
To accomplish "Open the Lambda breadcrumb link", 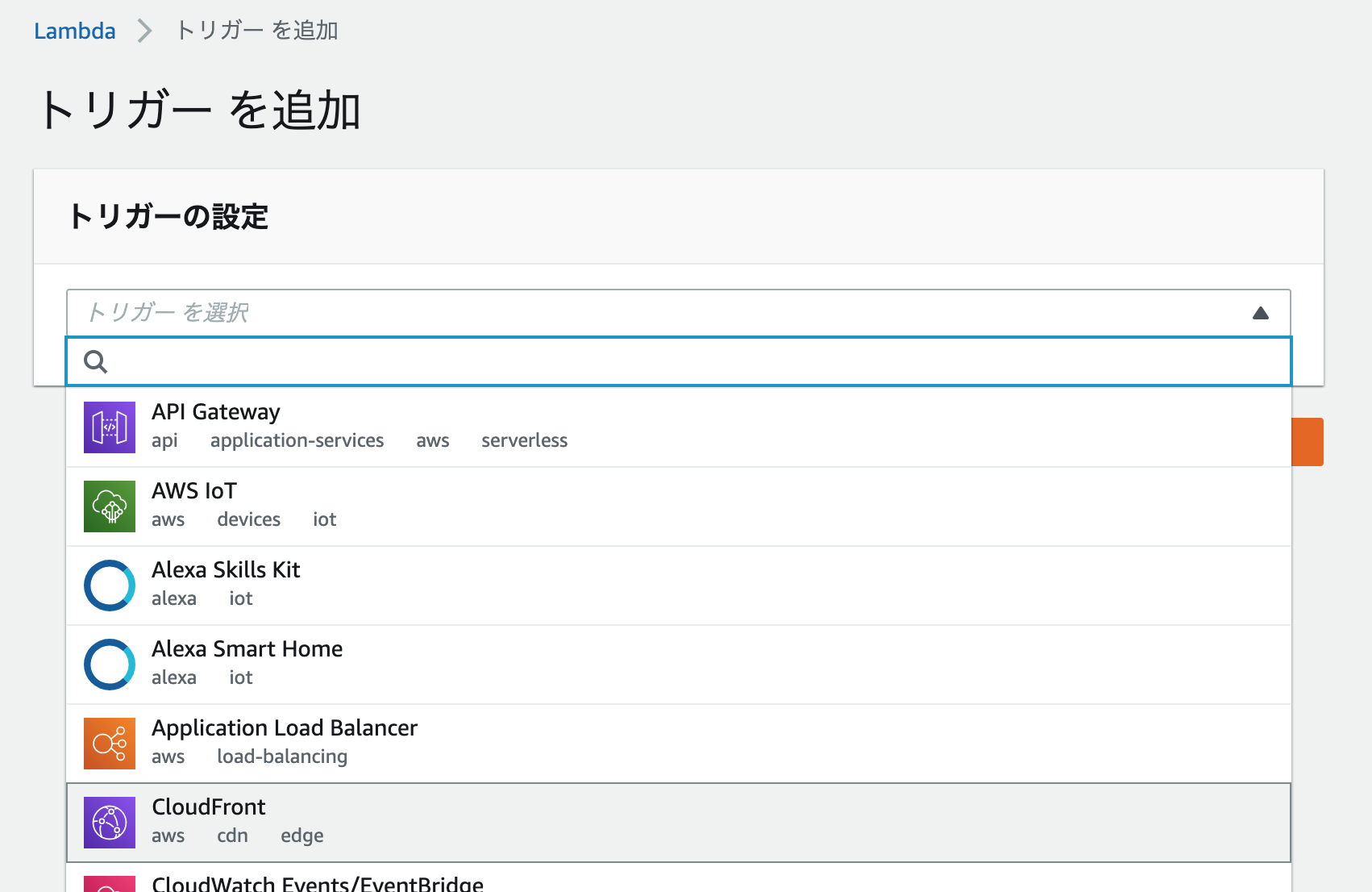I will (75, 31).
